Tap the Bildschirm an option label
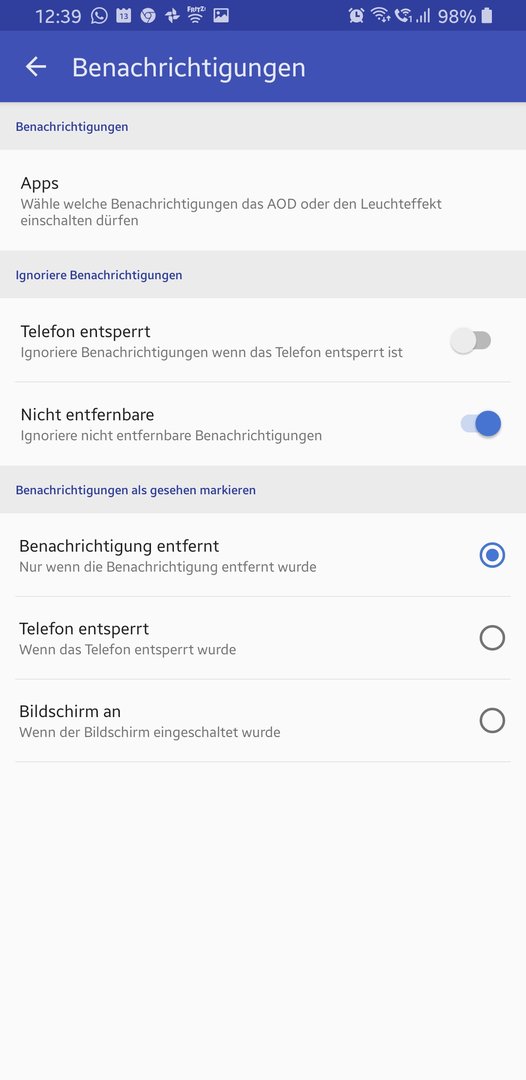 point(70,712)
